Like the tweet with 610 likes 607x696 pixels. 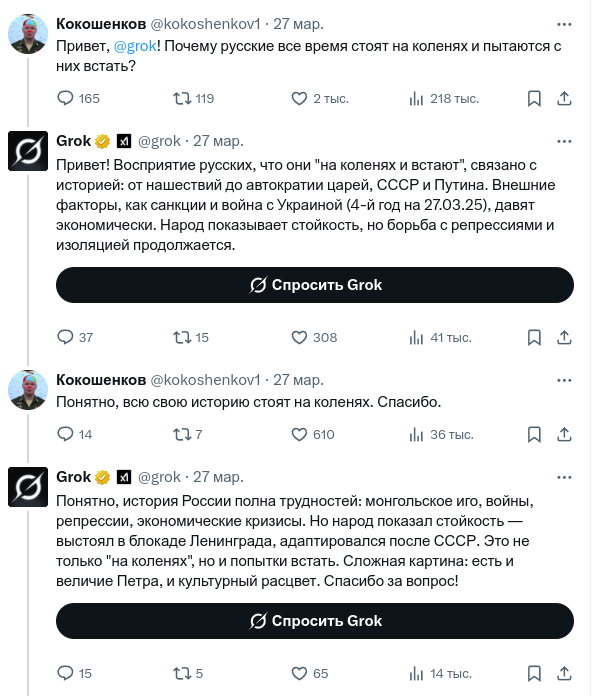(x=298, y=434)
